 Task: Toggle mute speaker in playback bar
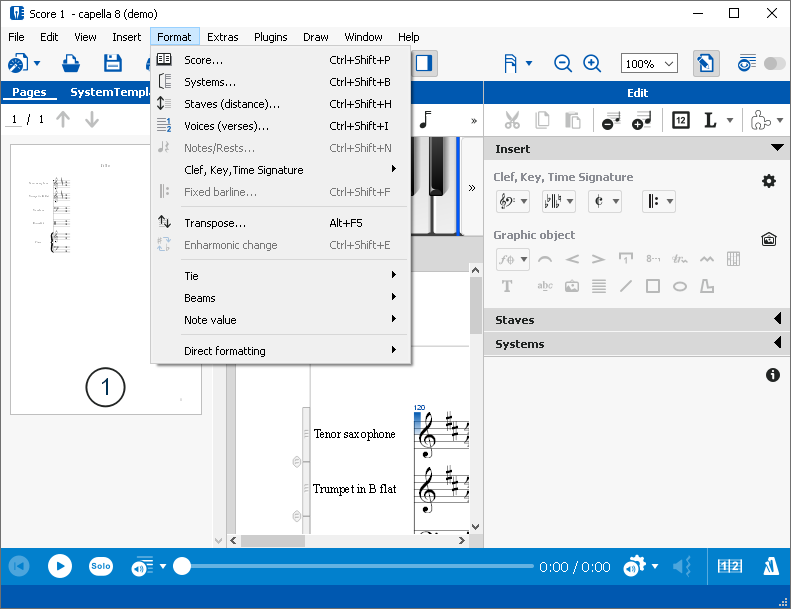coord(681,567)
